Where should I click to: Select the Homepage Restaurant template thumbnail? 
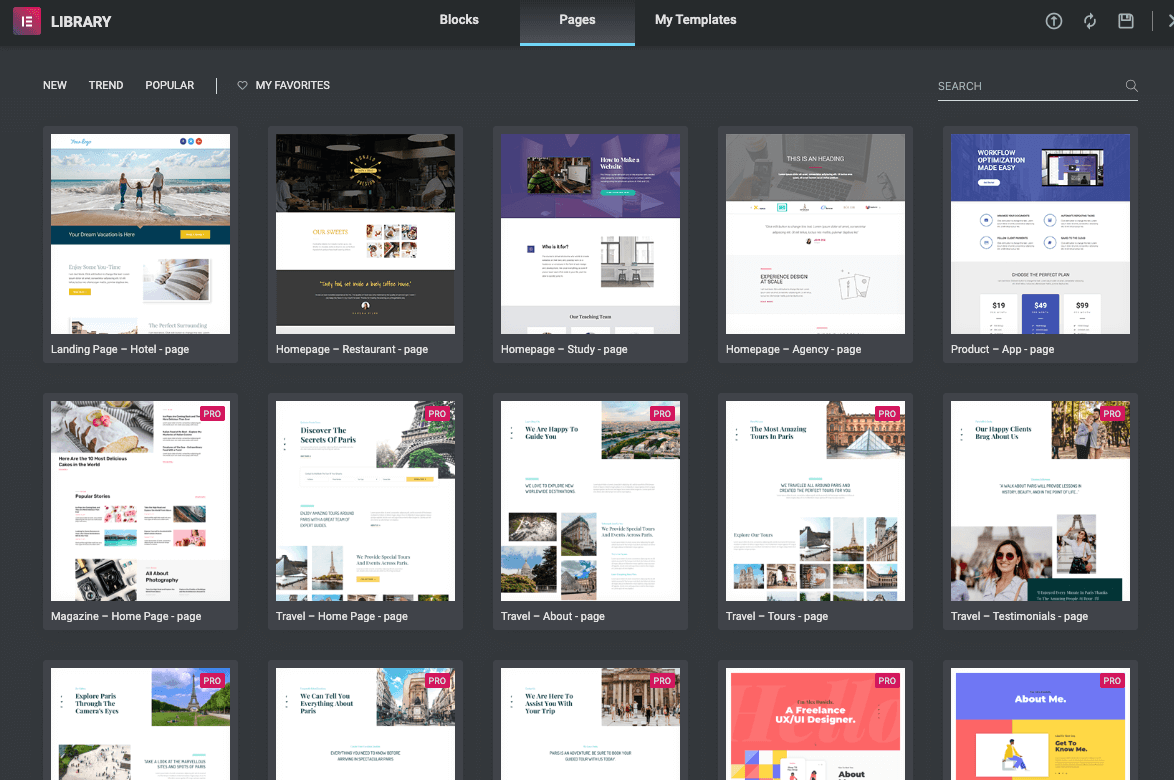click(365, 234)
